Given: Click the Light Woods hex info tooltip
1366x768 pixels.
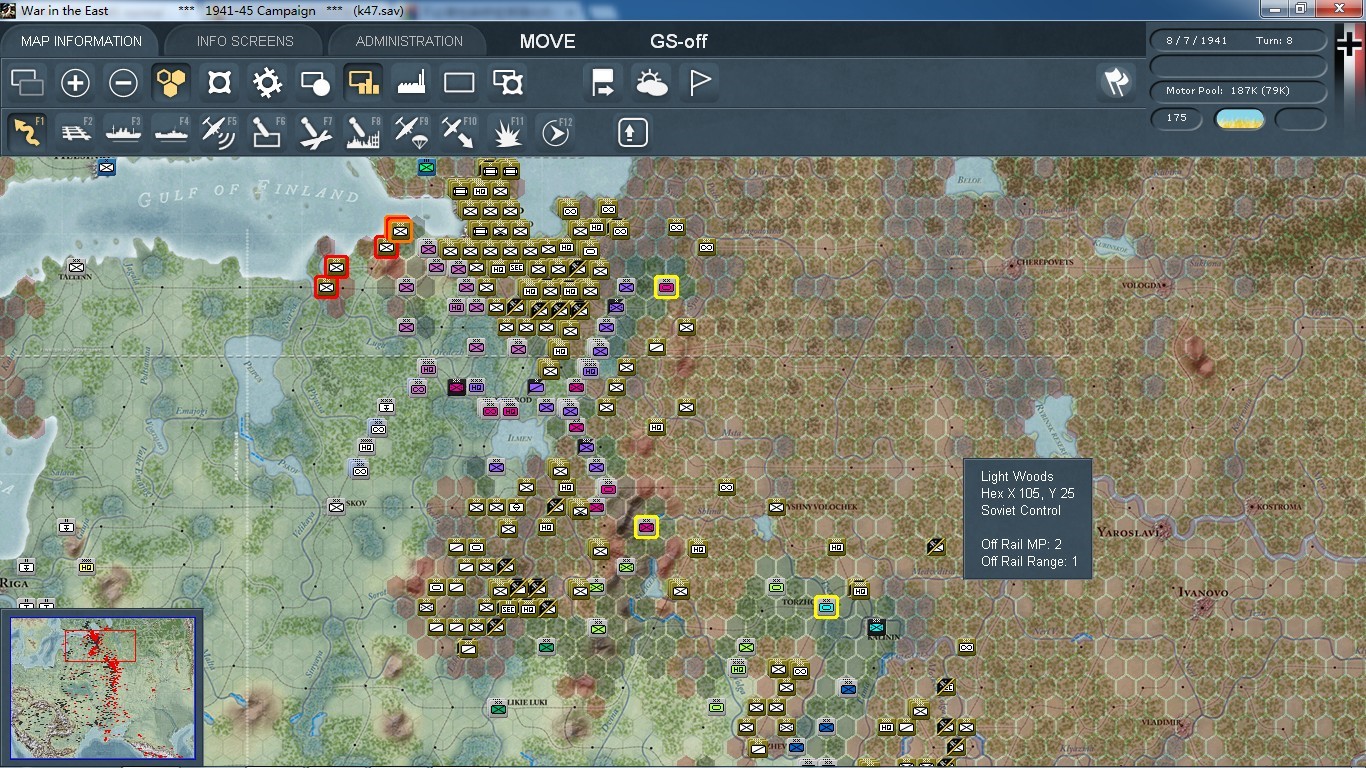Looking at the screenshot, I should [x=1028, y=518].
